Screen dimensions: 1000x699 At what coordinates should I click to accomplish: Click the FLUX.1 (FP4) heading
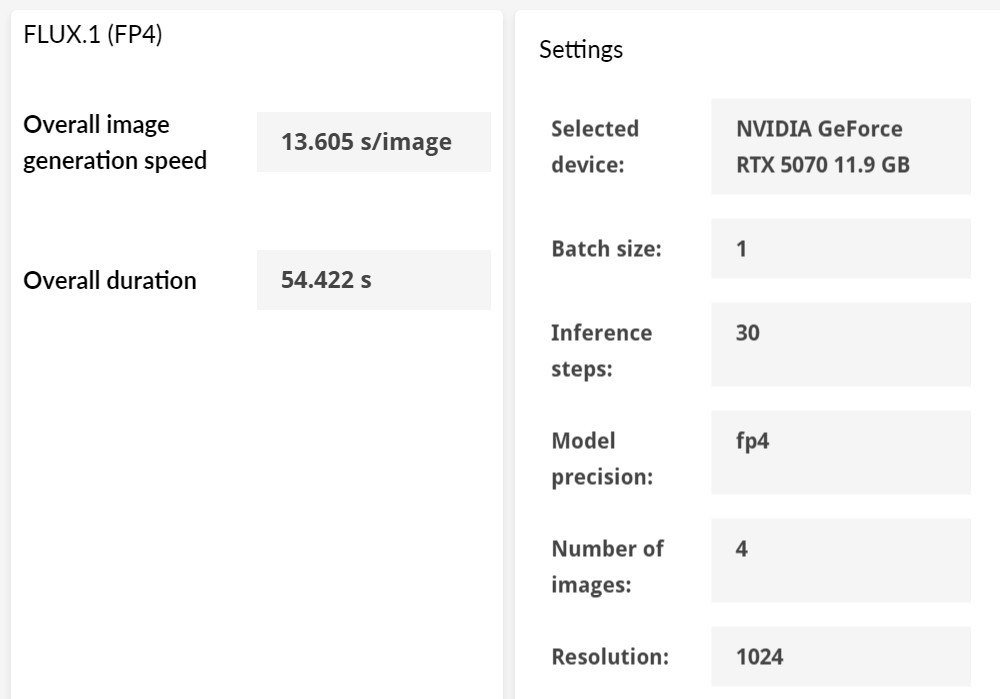pyautogui.click(x=93, y=35)
